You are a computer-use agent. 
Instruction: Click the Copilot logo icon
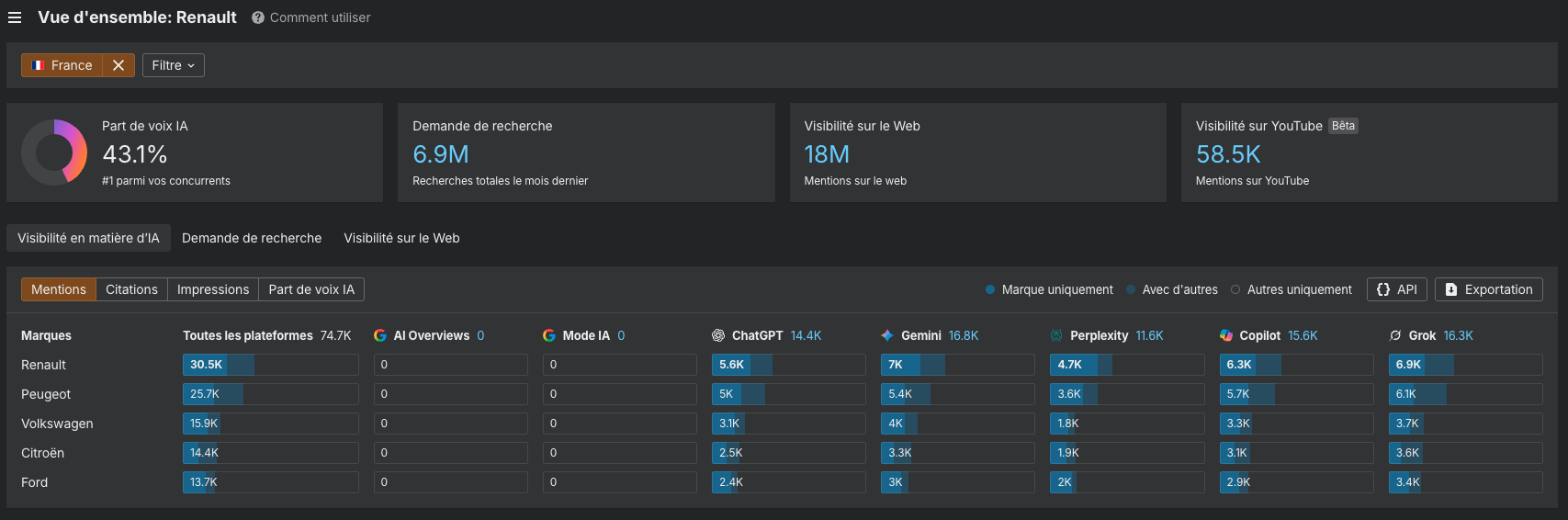point(1226,335)
